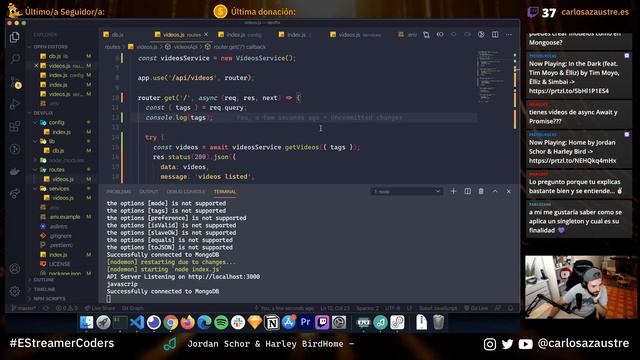Open the DEBUG CONSOLE panel tab

tap(186, 191)
